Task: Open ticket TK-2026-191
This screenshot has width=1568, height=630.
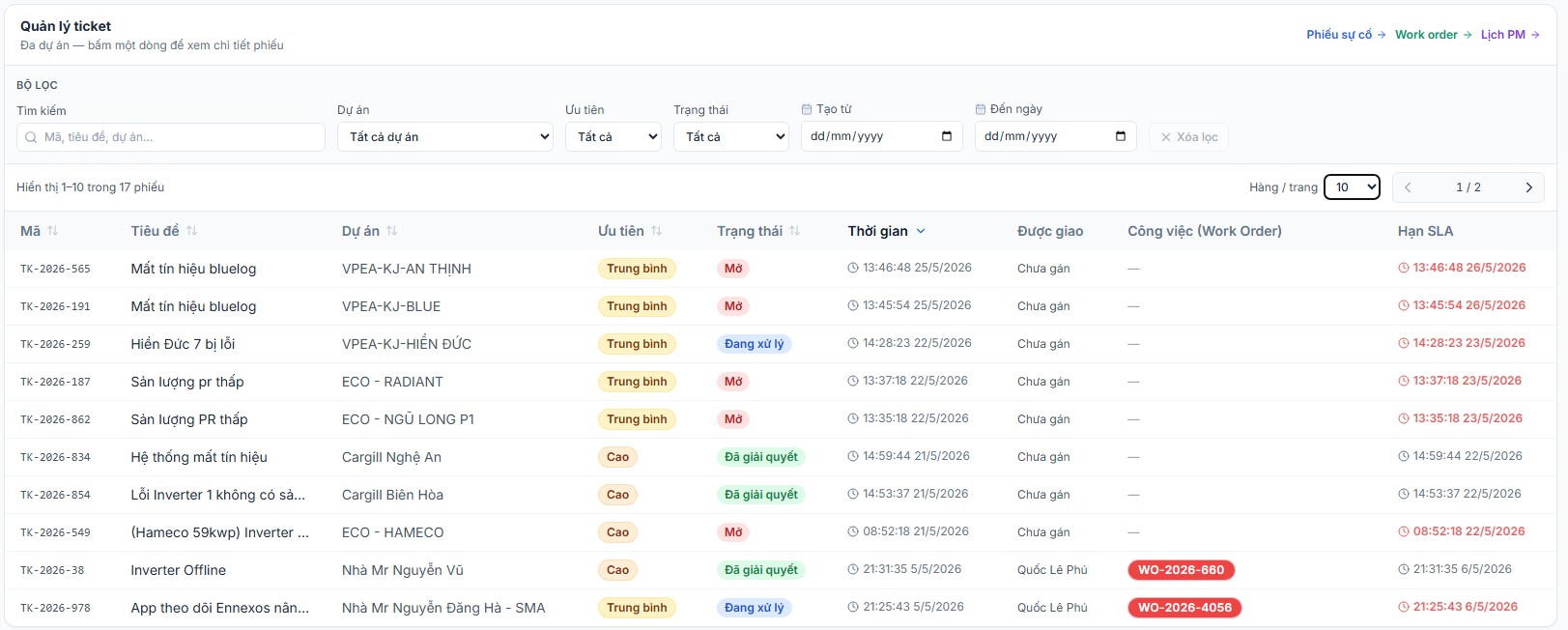Action: click(x=55, y=306)
